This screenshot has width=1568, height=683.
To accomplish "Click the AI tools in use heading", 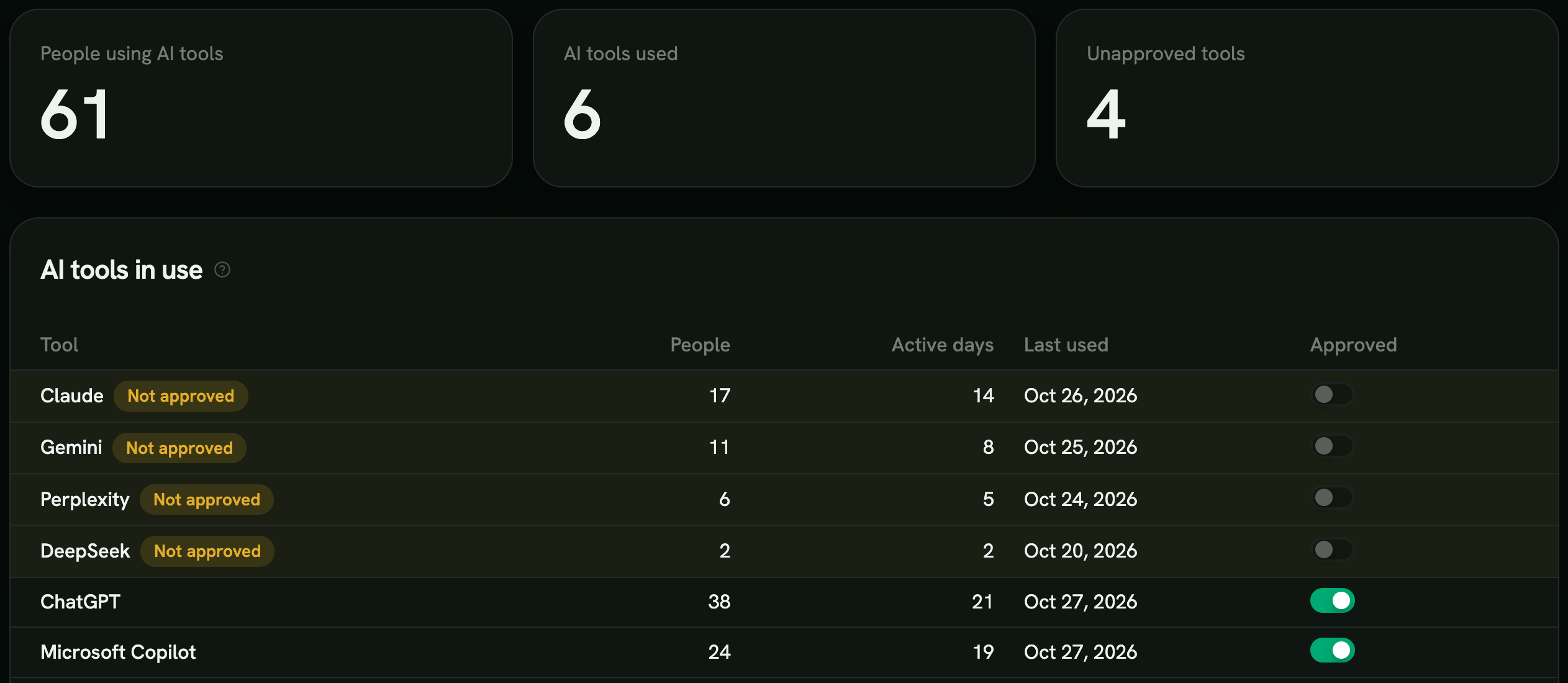I will coord(122,270).
